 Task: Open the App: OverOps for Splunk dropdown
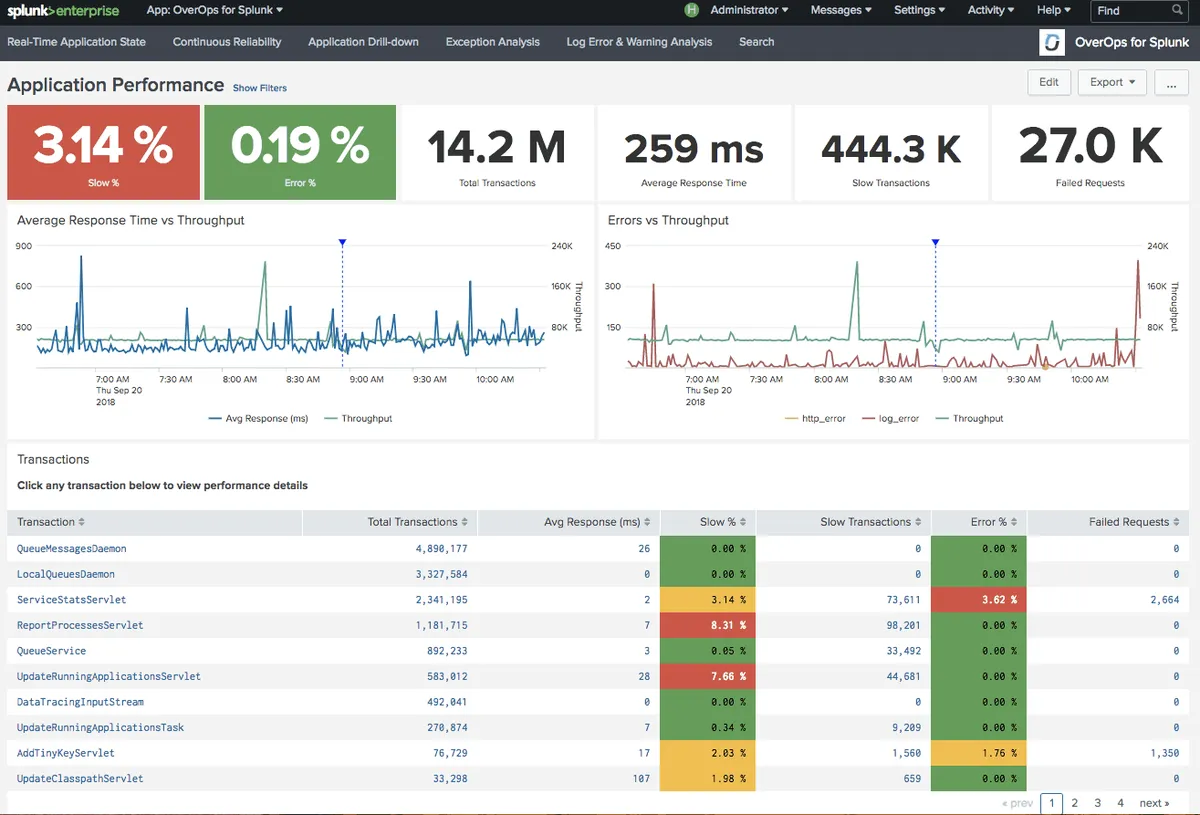click(214, 10)
